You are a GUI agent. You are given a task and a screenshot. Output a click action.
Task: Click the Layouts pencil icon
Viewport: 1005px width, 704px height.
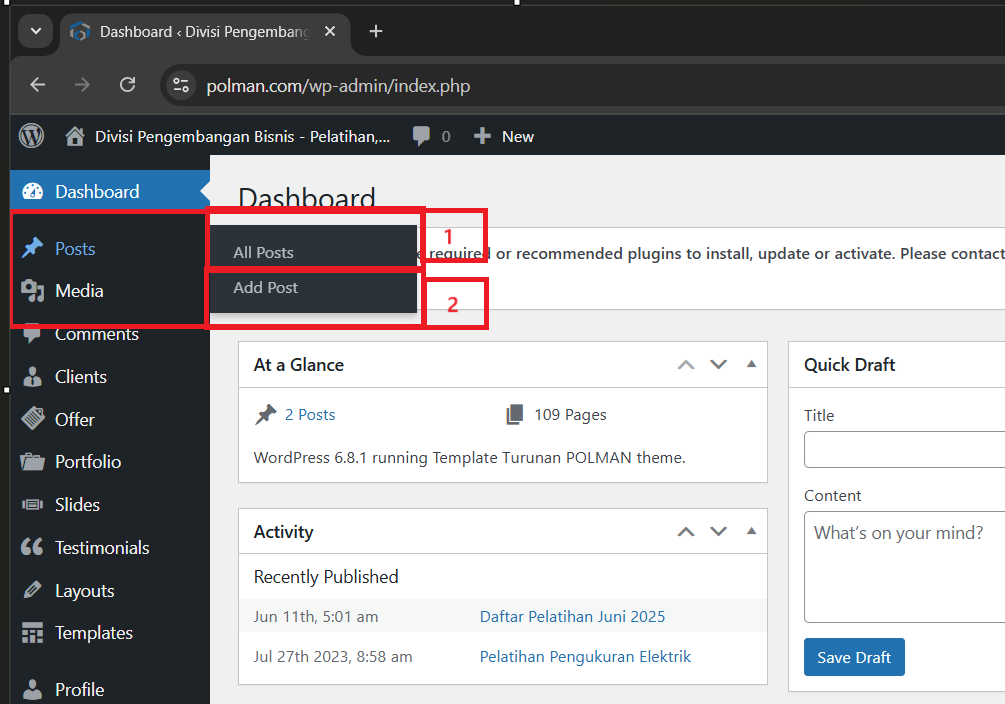point(32,590)
